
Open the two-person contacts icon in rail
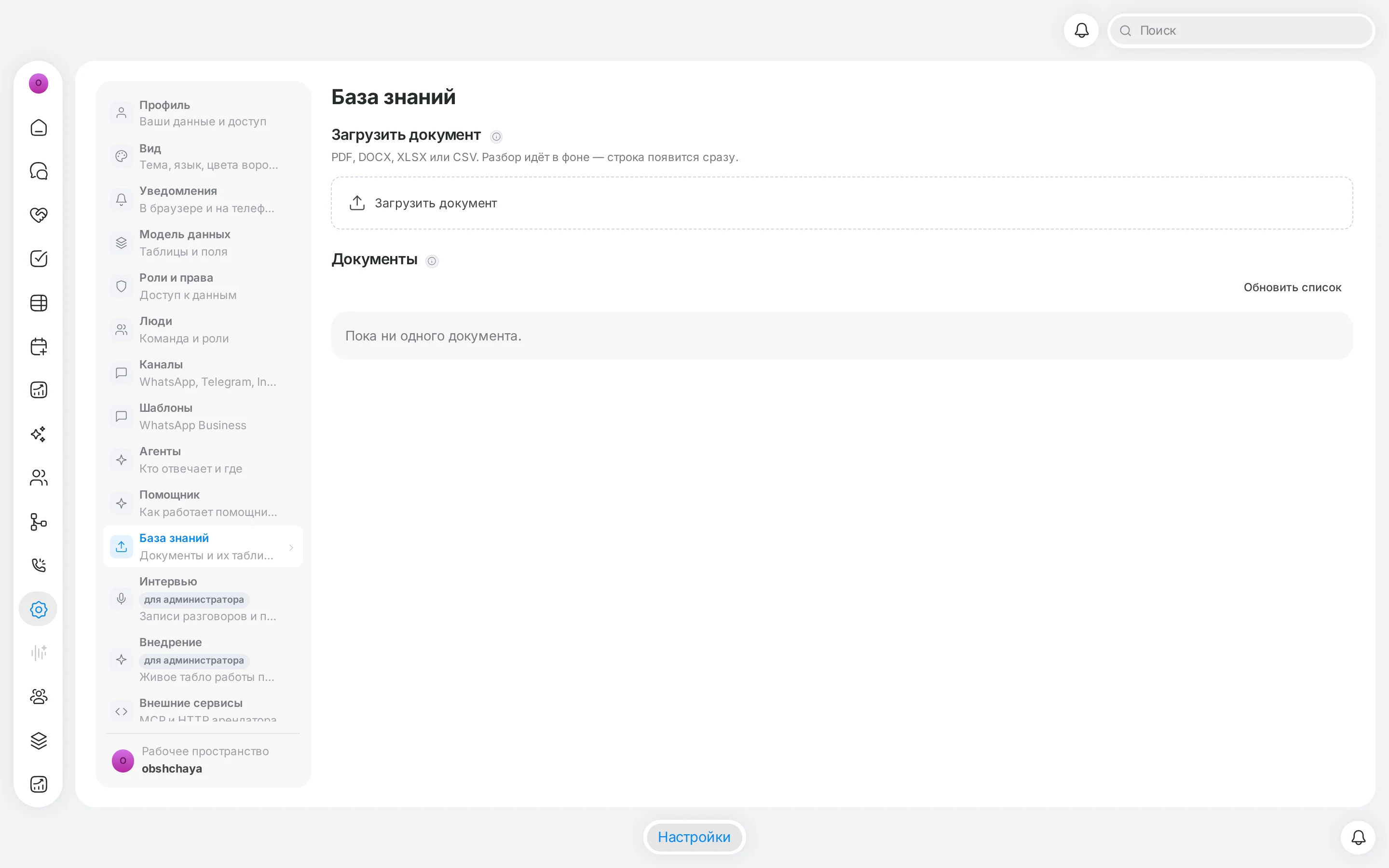39,477
